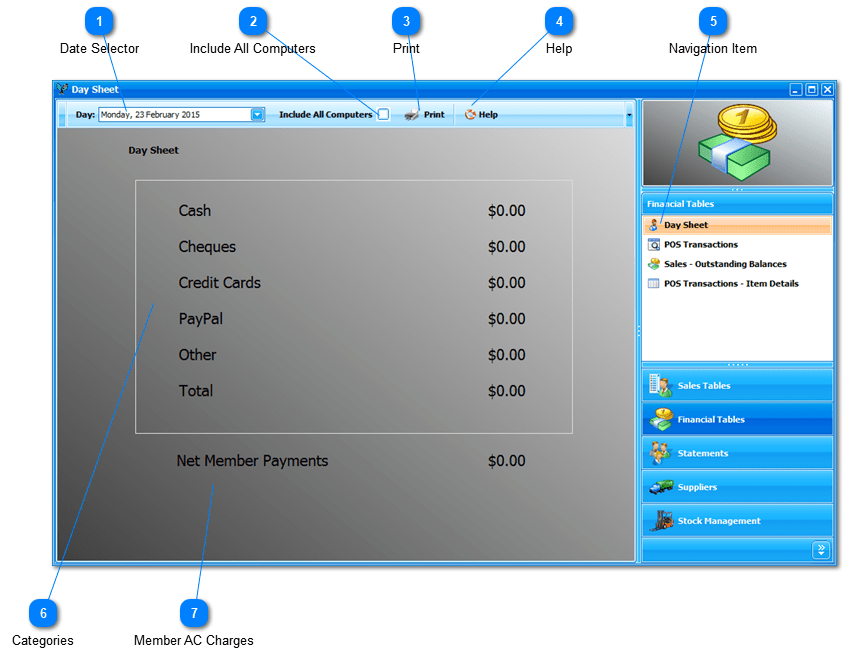Screen dimensions: 846x664
Task: Click the Day Sheet heading text
Action: click(x=153, y=150)
